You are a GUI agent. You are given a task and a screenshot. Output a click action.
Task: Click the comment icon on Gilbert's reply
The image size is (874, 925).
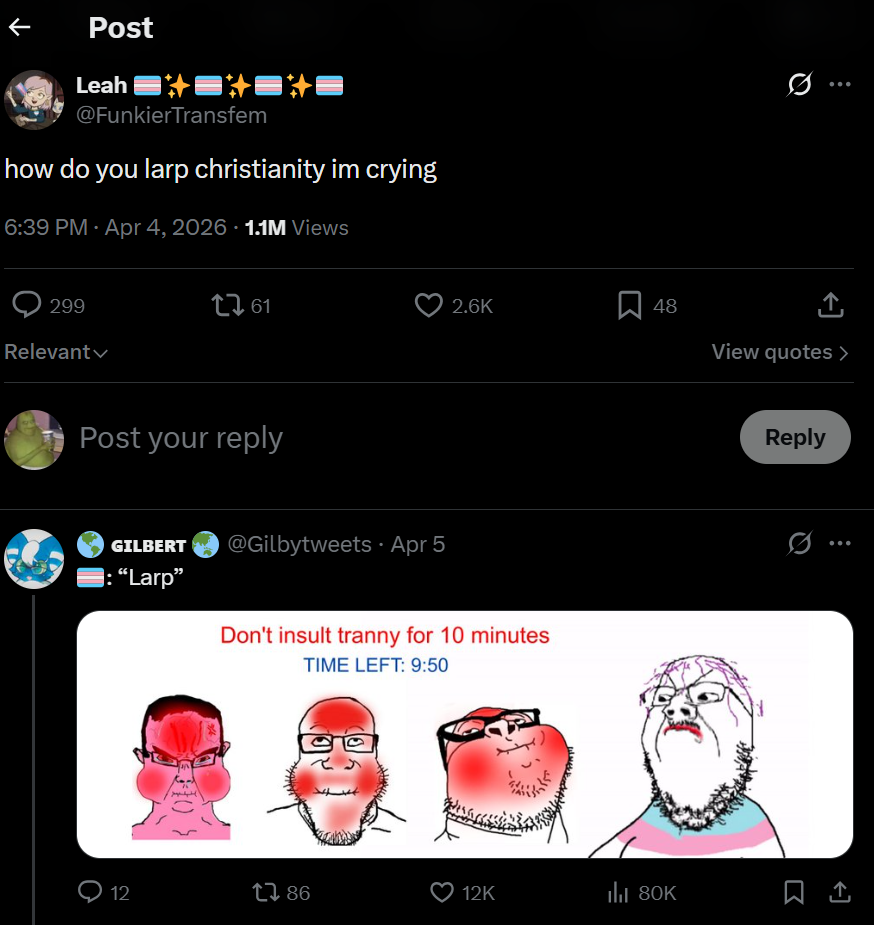coord(93,892)
